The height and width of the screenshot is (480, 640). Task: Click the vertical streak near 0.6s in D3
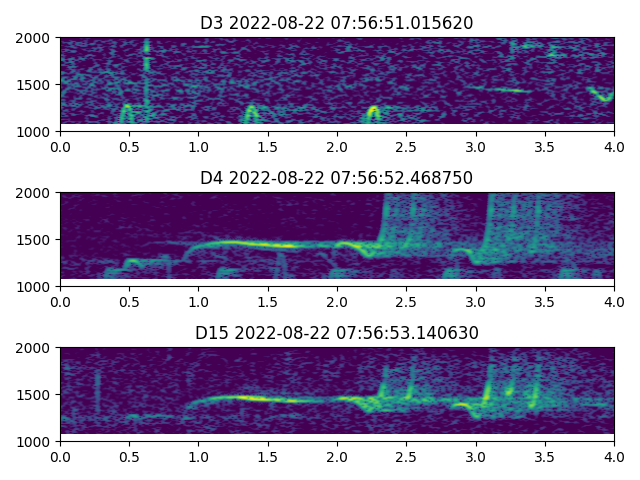tap(146, 62)
